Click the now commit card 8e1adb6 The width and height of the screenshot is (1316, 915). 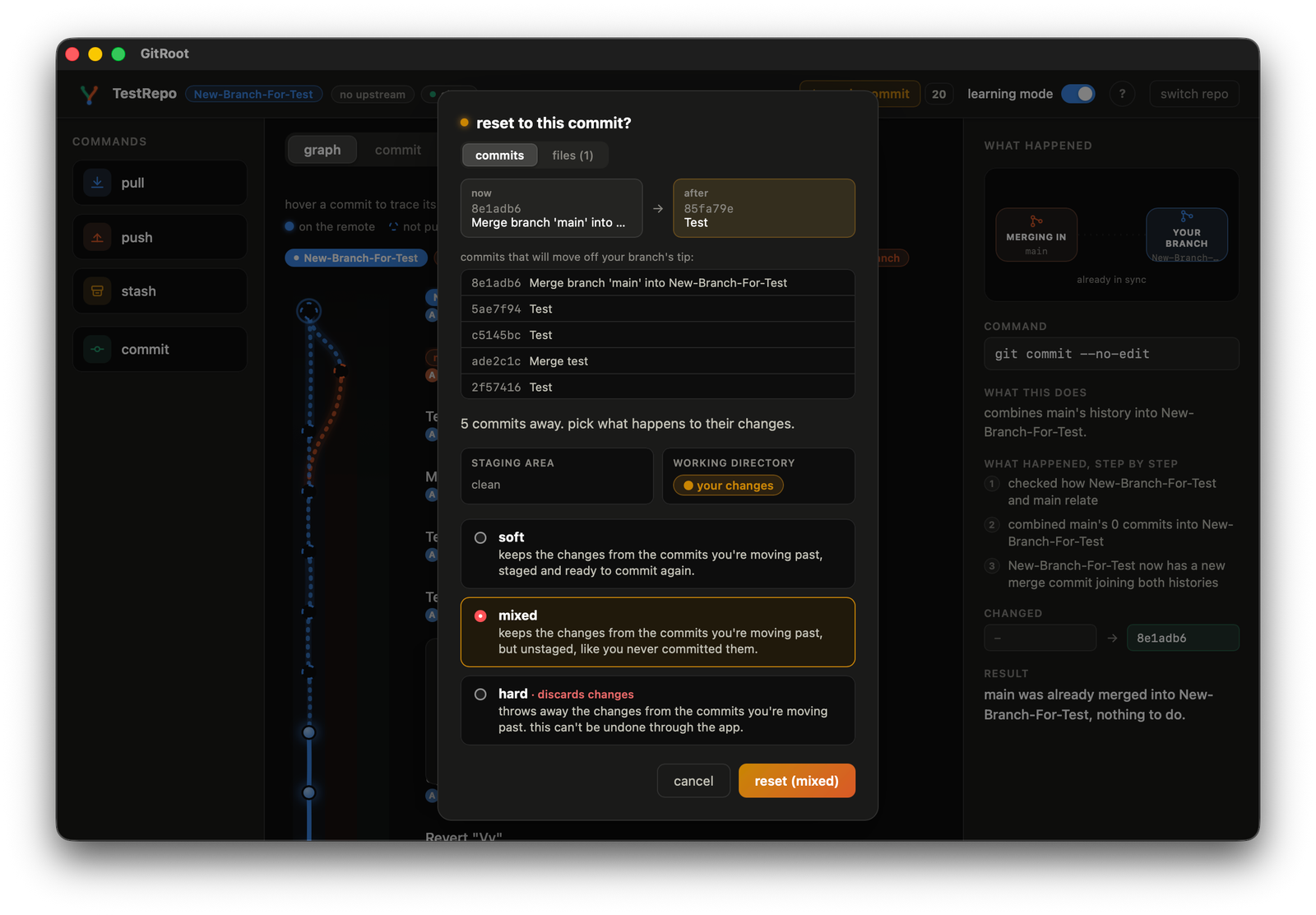tap(551, 208)
